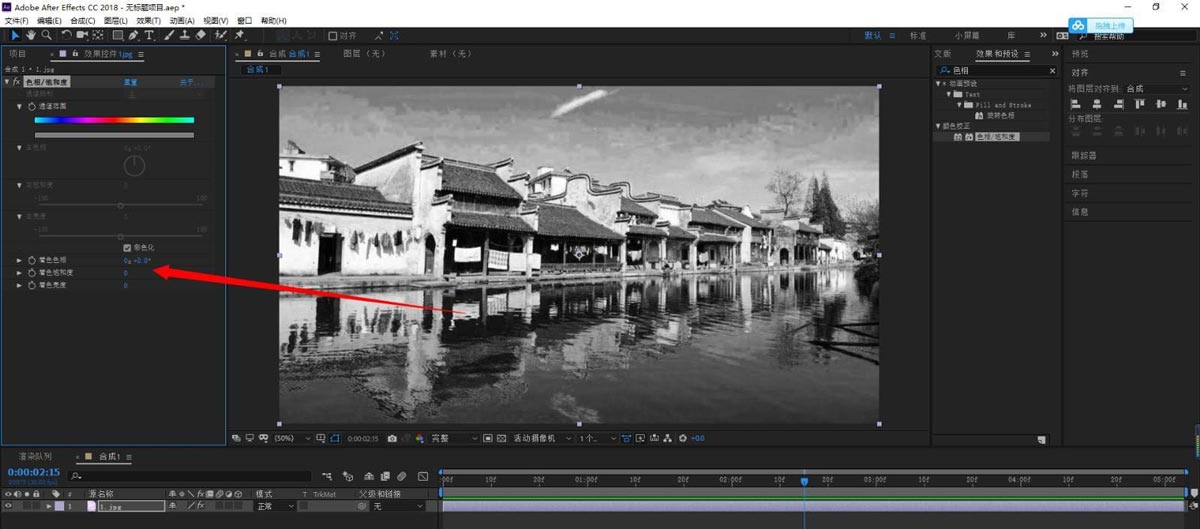Switch to the 渲染队列 tab
Screen dimensions: 1200x529
coord(34,457)
